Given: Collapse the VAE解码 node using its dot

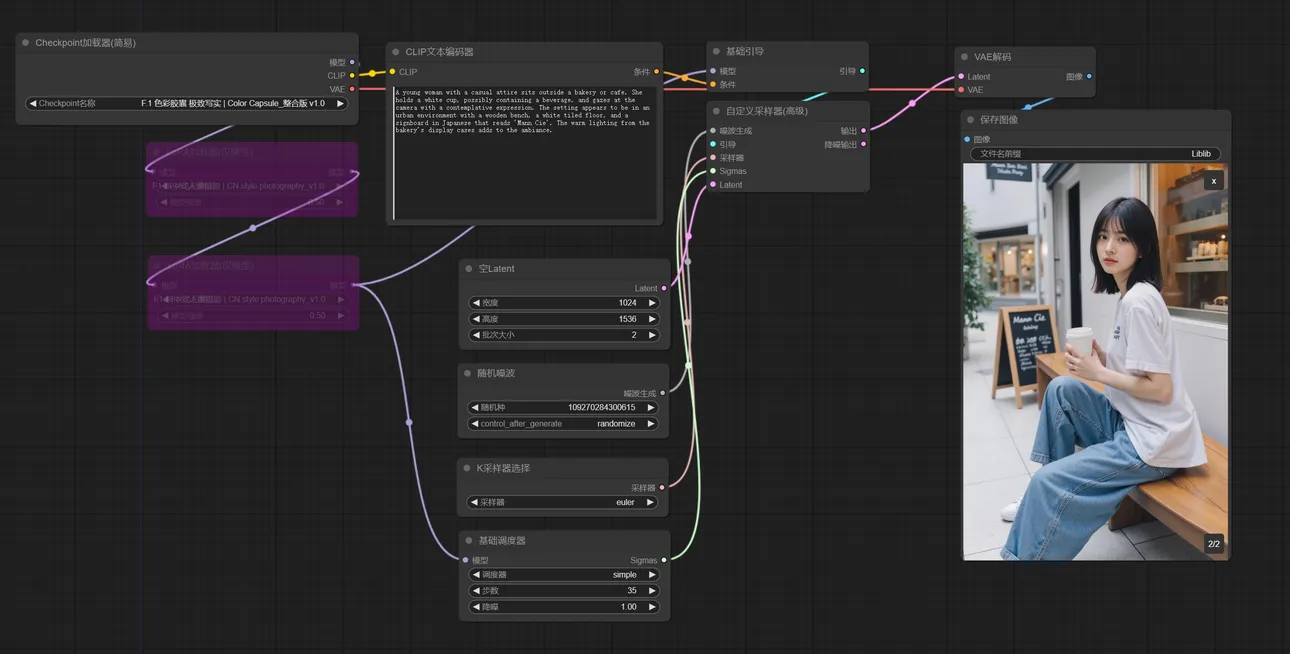Looking at the screenshot, I should [x=965, y=57].
